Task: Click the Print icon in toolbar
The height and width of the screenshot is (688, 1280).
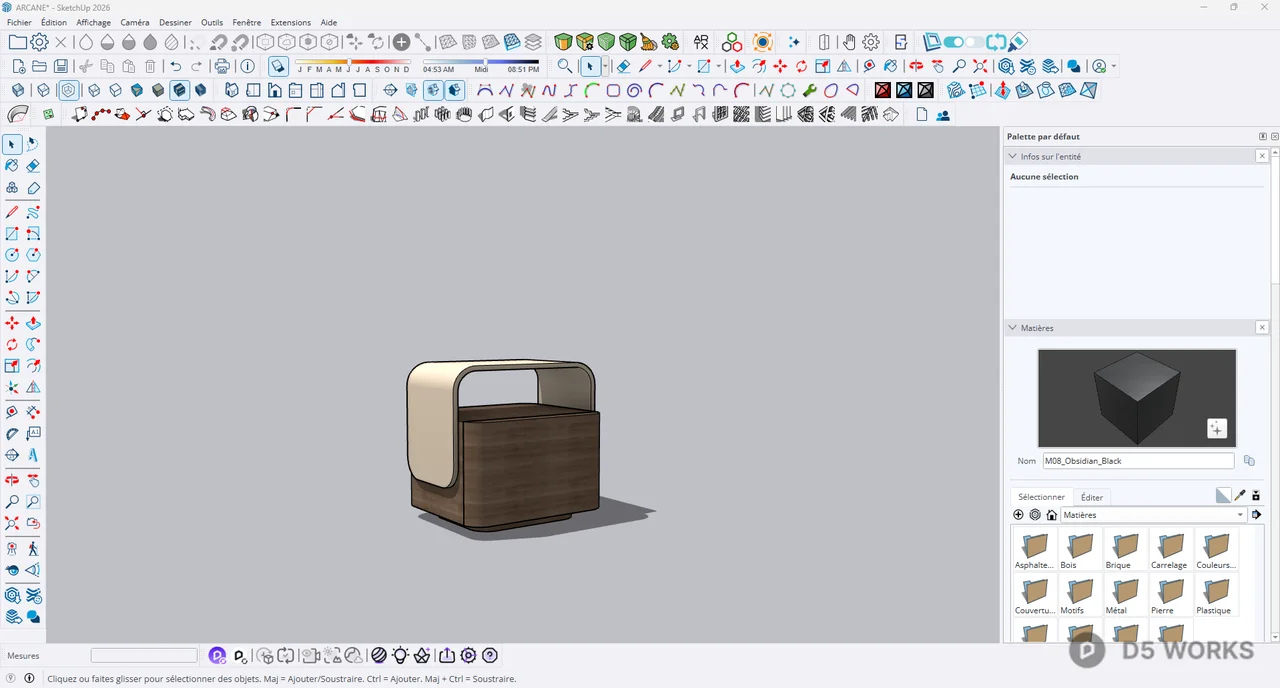Action: tap(222, 67)
